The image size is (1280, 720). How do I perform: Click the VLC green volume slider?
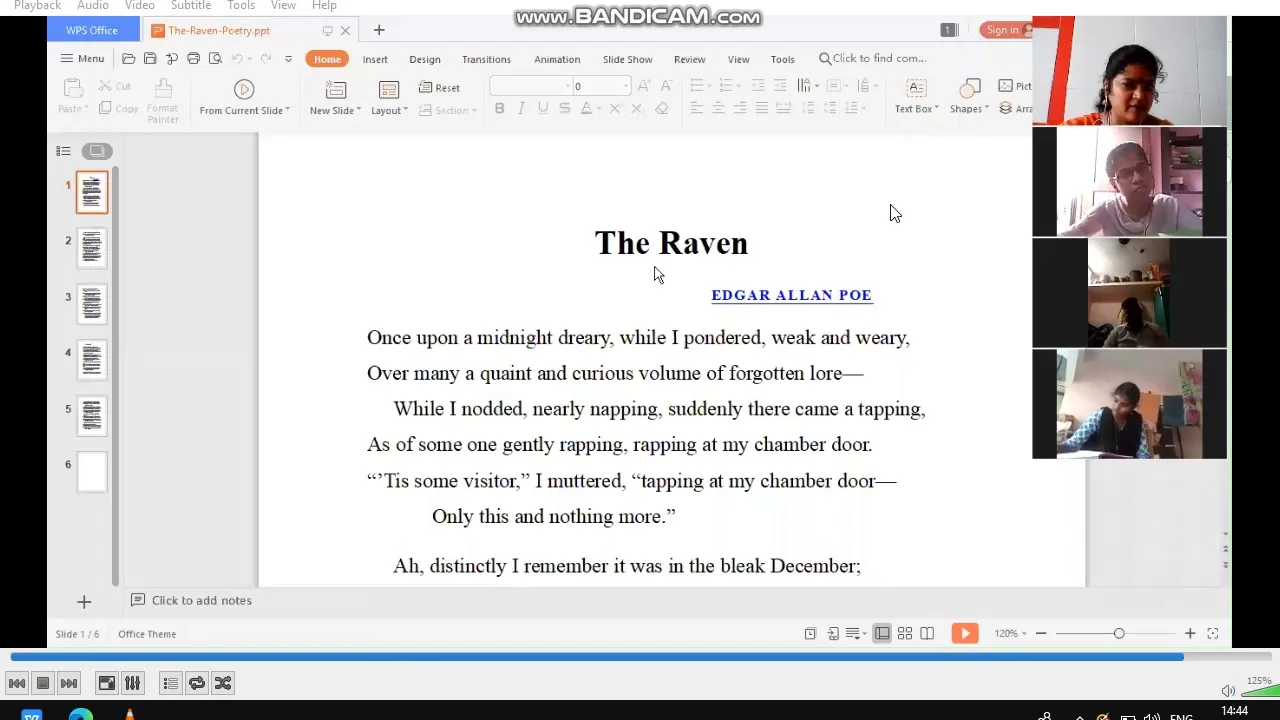[x=1260, y=690]
